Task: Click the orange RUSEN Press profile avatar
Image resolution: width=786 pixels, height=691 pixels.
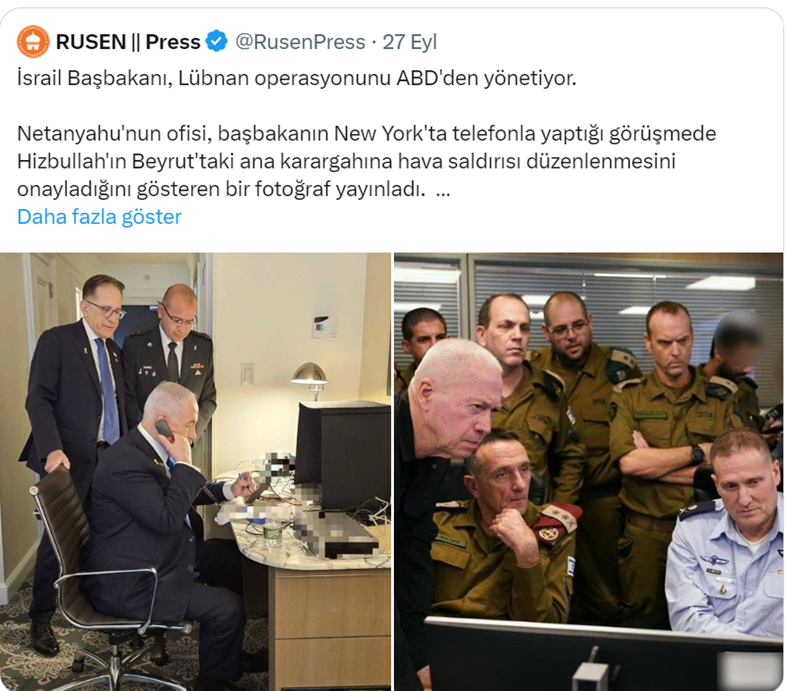Action: tap(33, 42)
